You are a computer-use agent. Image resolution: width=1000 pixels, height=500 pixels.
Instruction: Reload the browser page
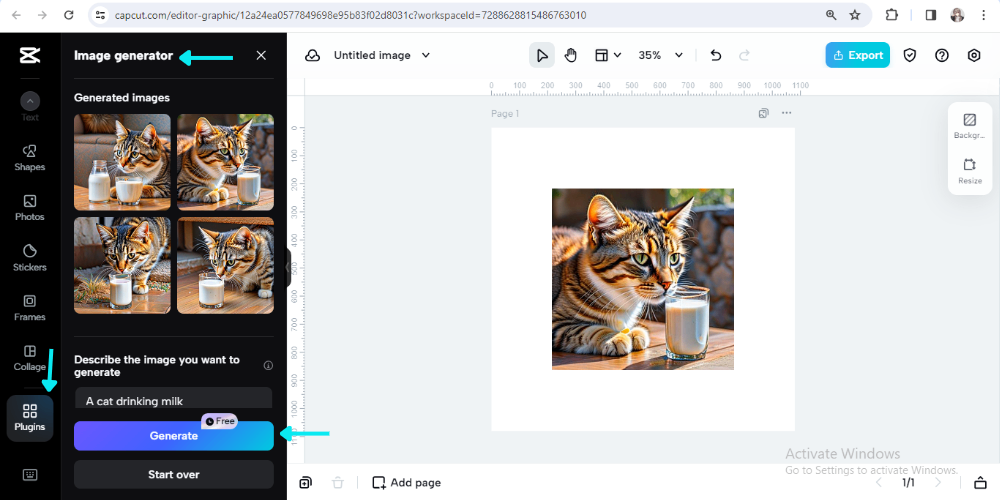[69, 15]
